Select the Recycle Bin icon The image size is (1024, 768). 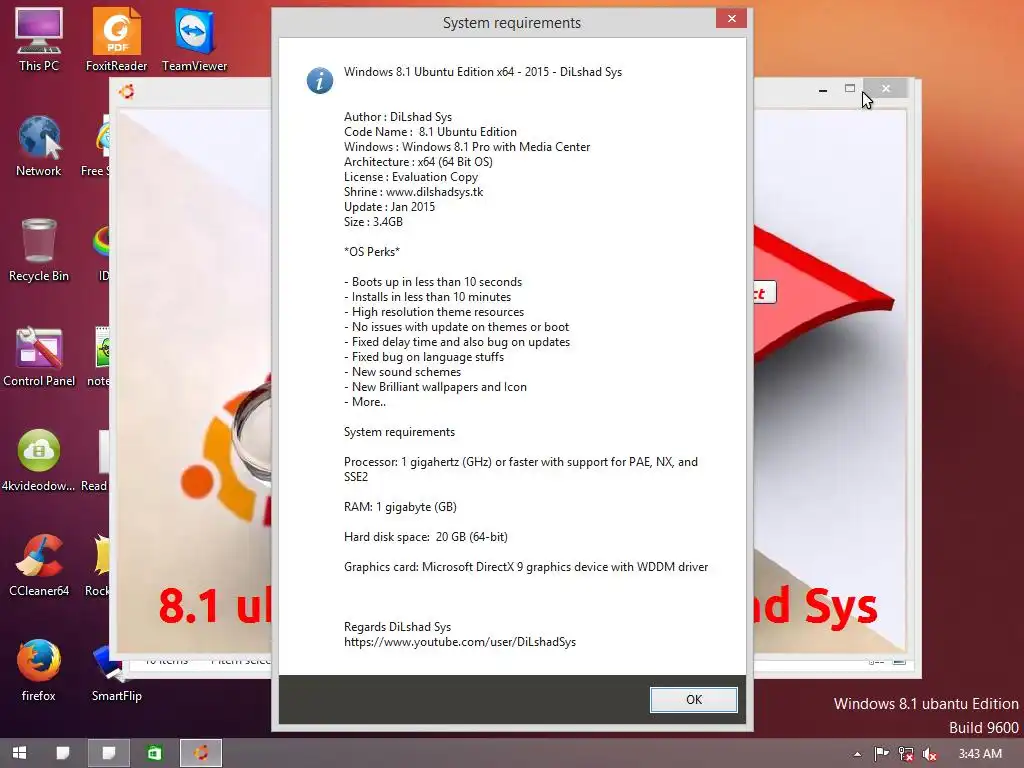(x=39, y=251)
